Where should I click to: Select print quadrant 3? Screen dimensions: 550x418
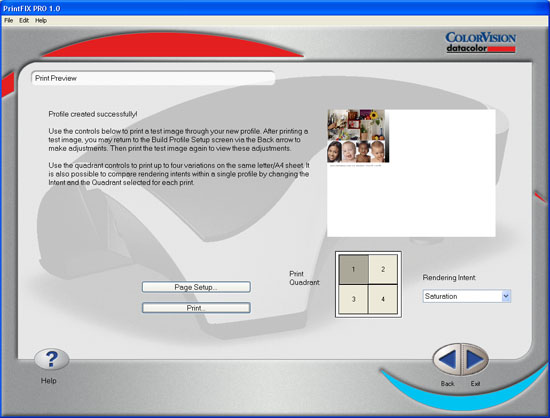tap(354, 299)
